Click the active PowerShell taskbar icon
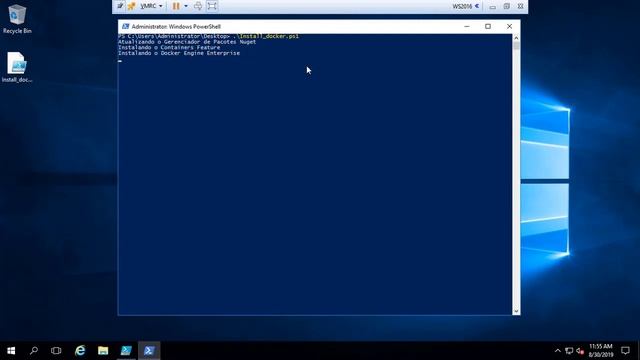Screen dimensions: 640x360 tap(149, 351)
